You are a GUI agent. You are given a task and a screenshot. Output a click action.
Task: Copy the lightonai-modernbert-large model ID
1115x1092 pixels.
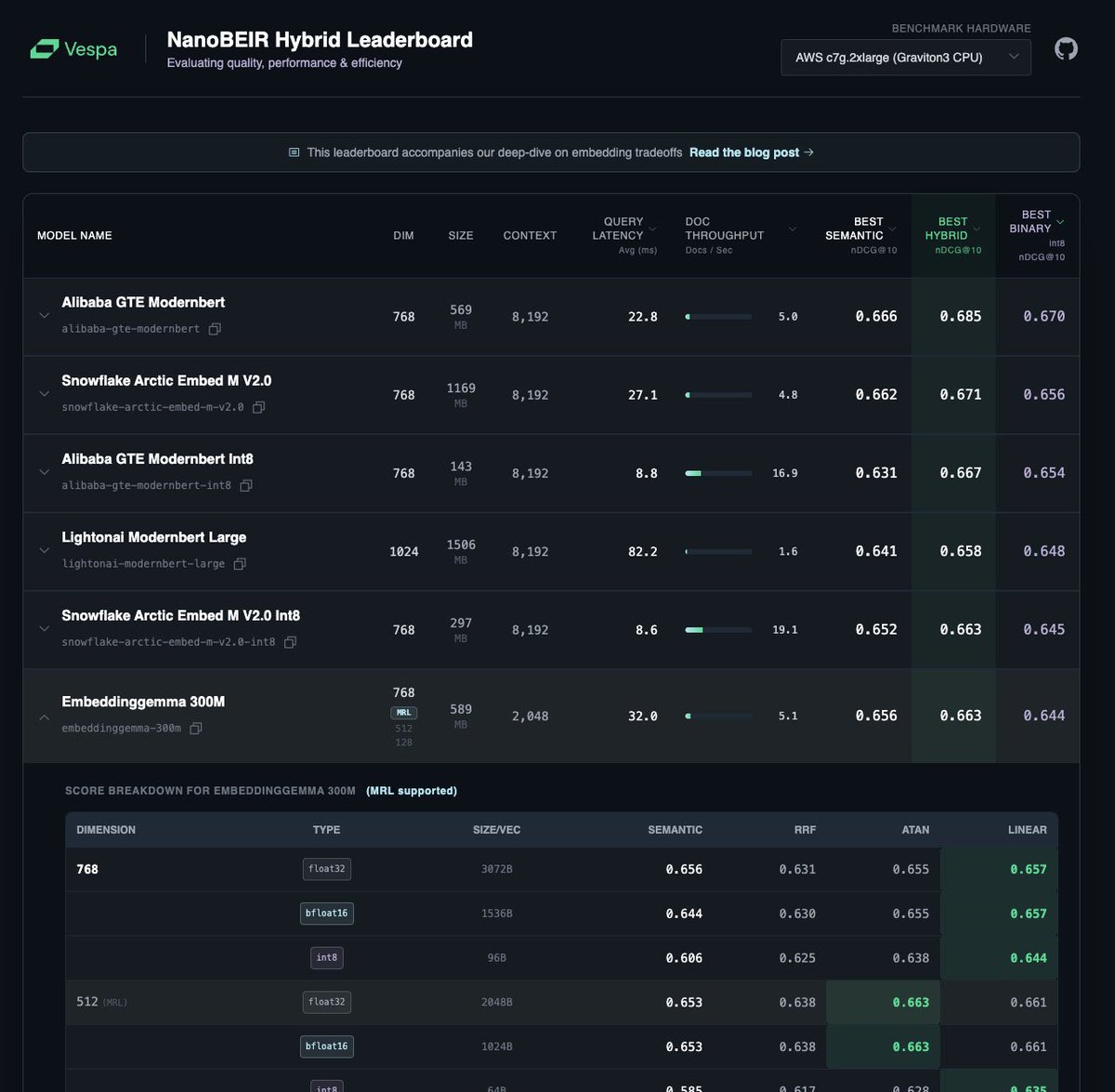point(240,564)
